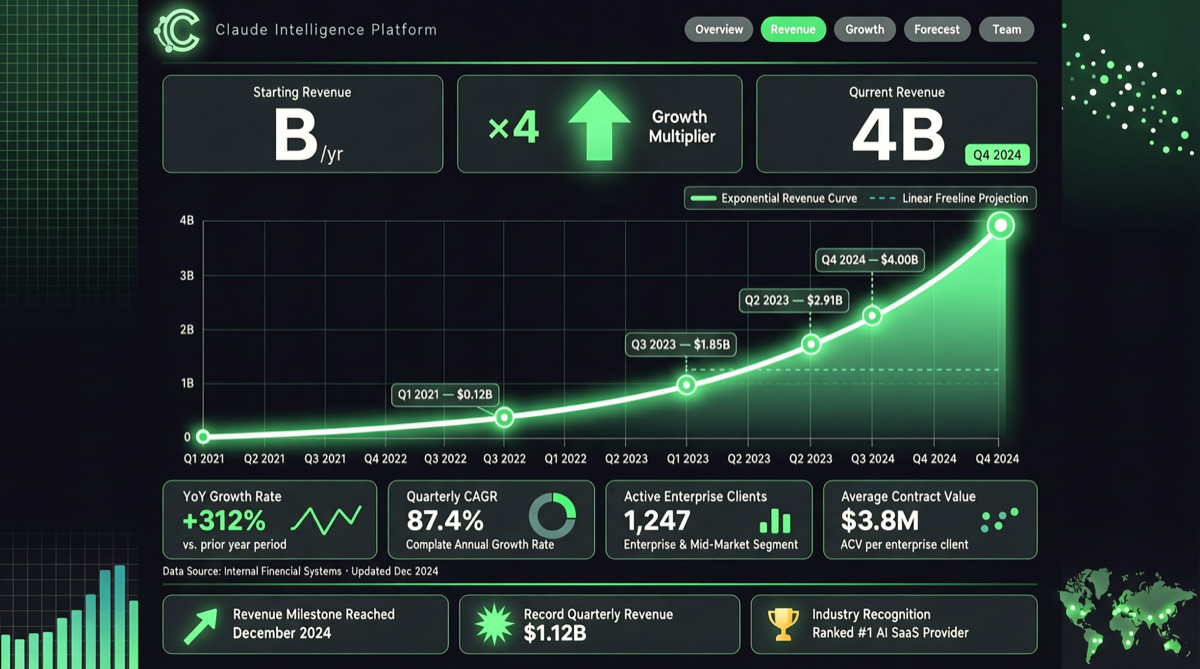Click the chart starting point marker at zero
This screenshot has width=1200, height=669.
203,437
